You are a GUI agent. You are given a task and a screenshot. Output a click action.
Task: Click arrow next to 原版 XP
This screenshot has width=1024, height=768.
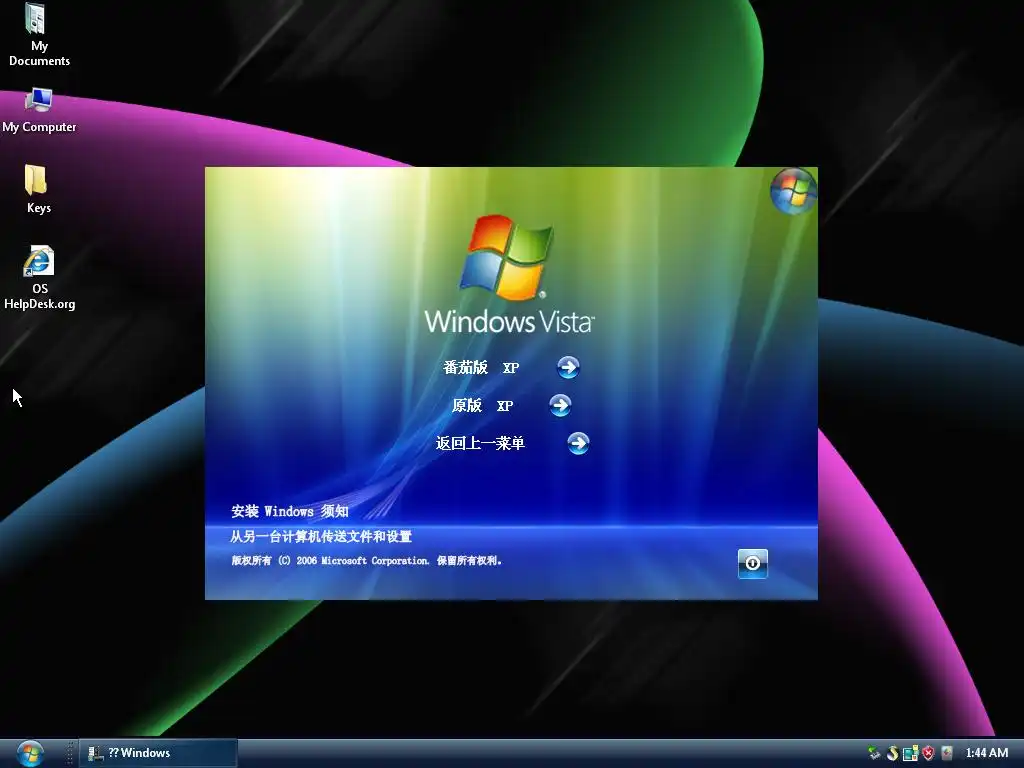pyautogui.click(x=560, y=406)
